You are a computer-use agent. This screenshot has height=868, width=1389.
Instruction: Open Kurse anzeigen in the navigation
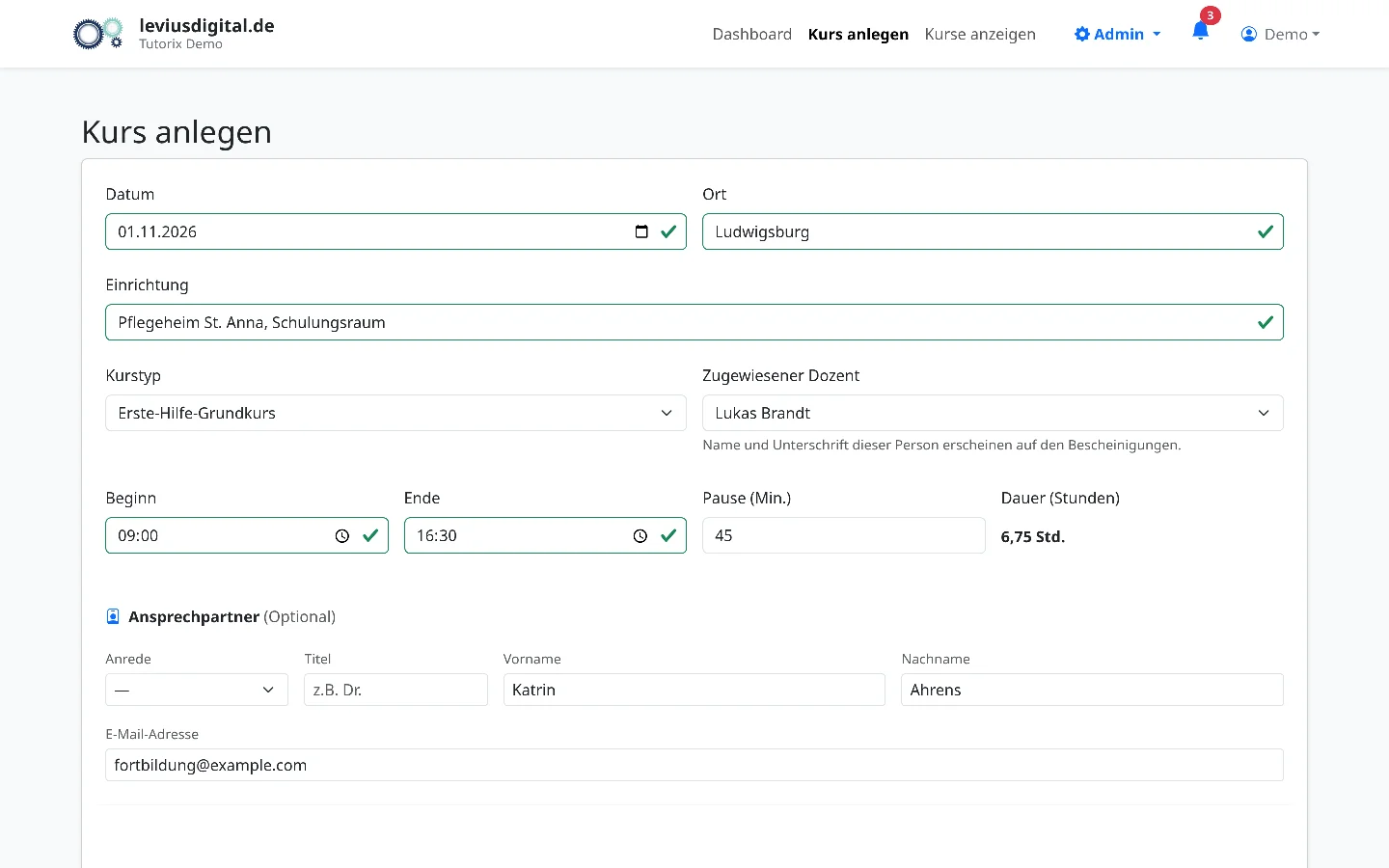(x=980, y=34)
